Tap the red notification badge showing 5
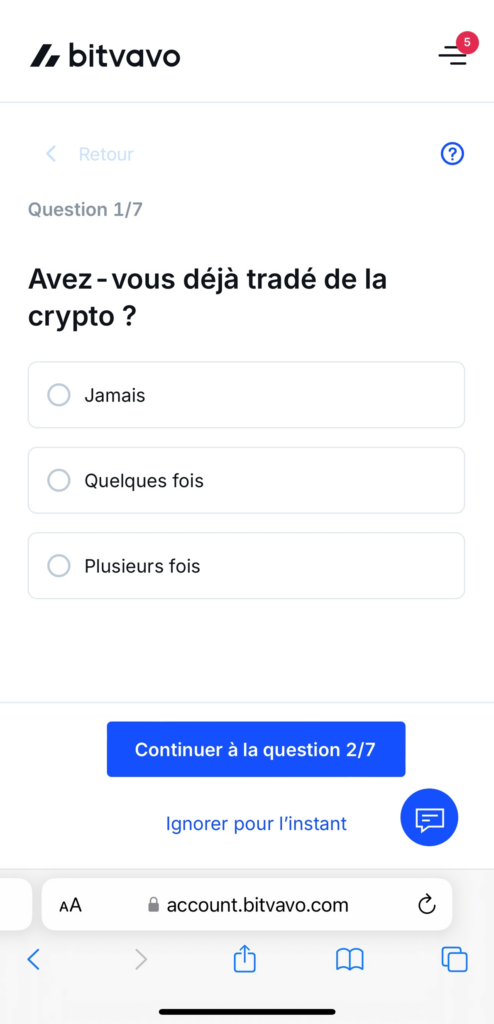 pos(467,42)
